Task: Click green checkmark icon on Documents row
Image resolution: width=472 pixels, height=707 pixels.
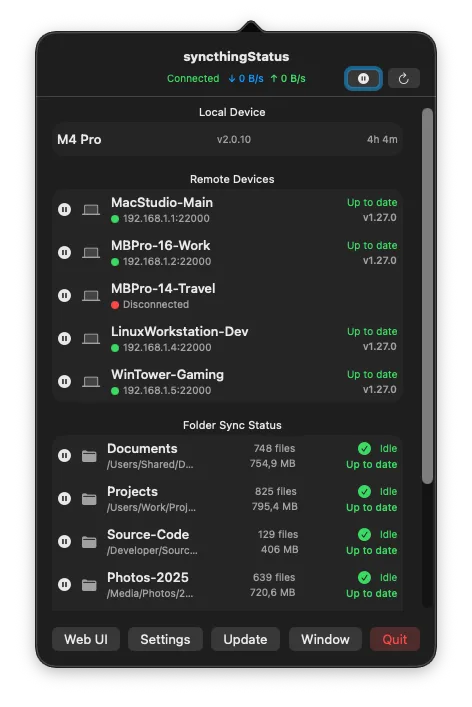Action: [x=364, y=449]
